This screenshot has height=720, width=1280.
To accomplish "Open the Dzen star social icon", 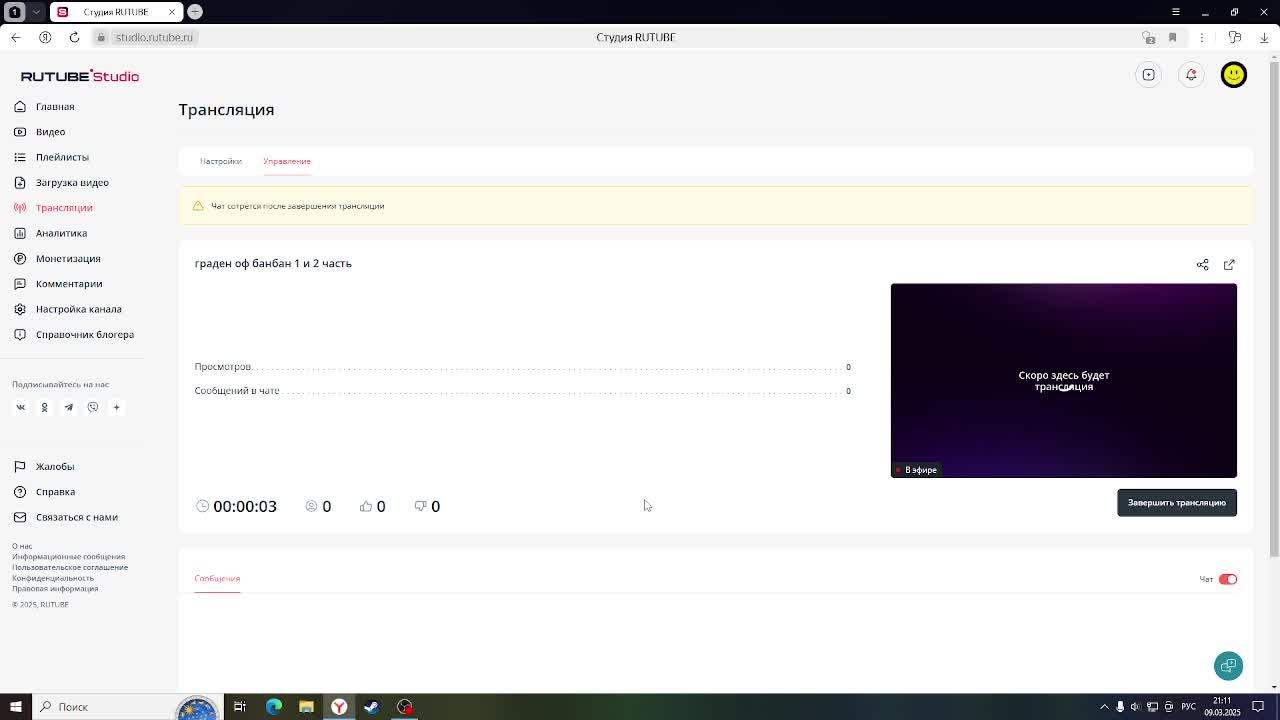I will coord(116,407).
